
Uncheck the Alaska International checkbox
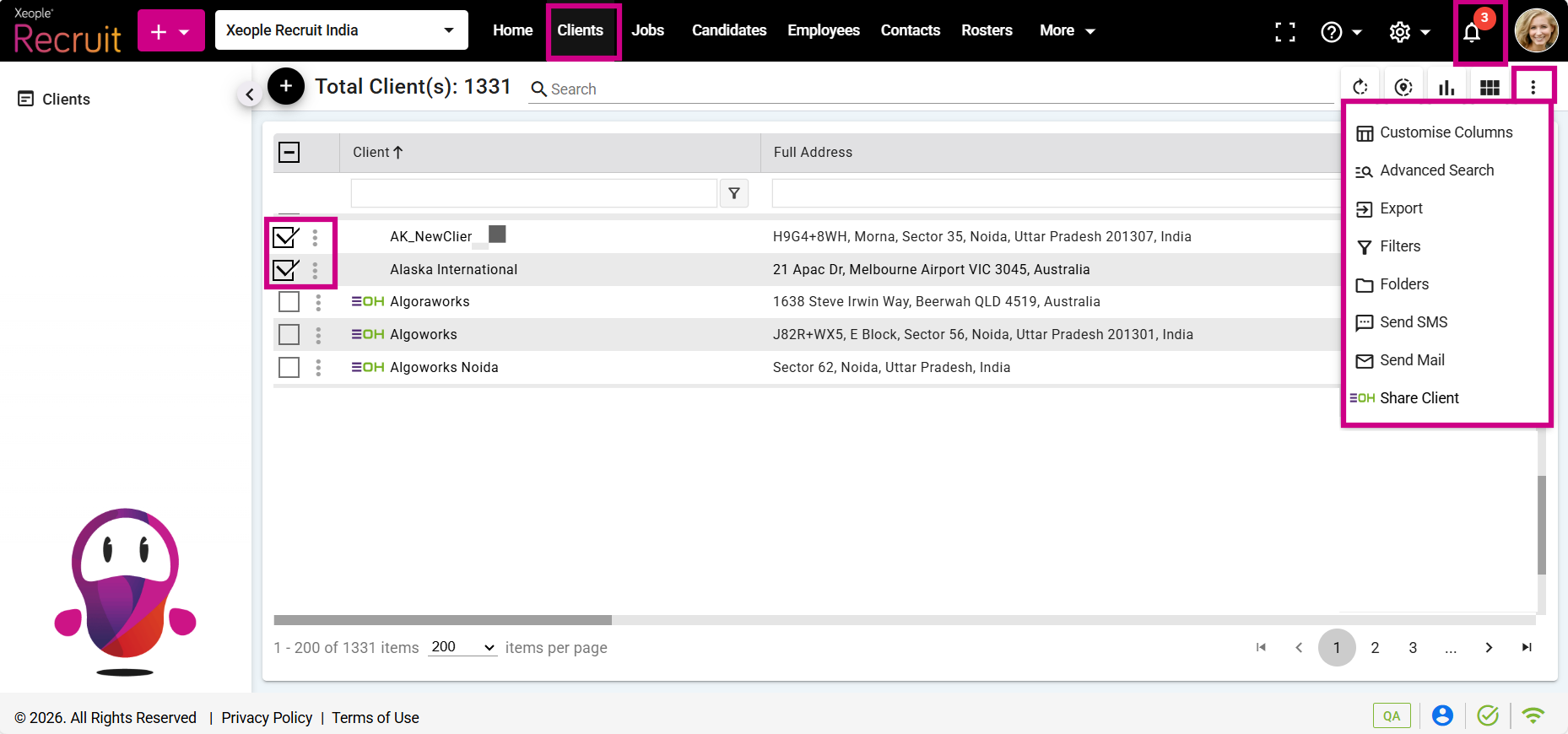(285, 270)
